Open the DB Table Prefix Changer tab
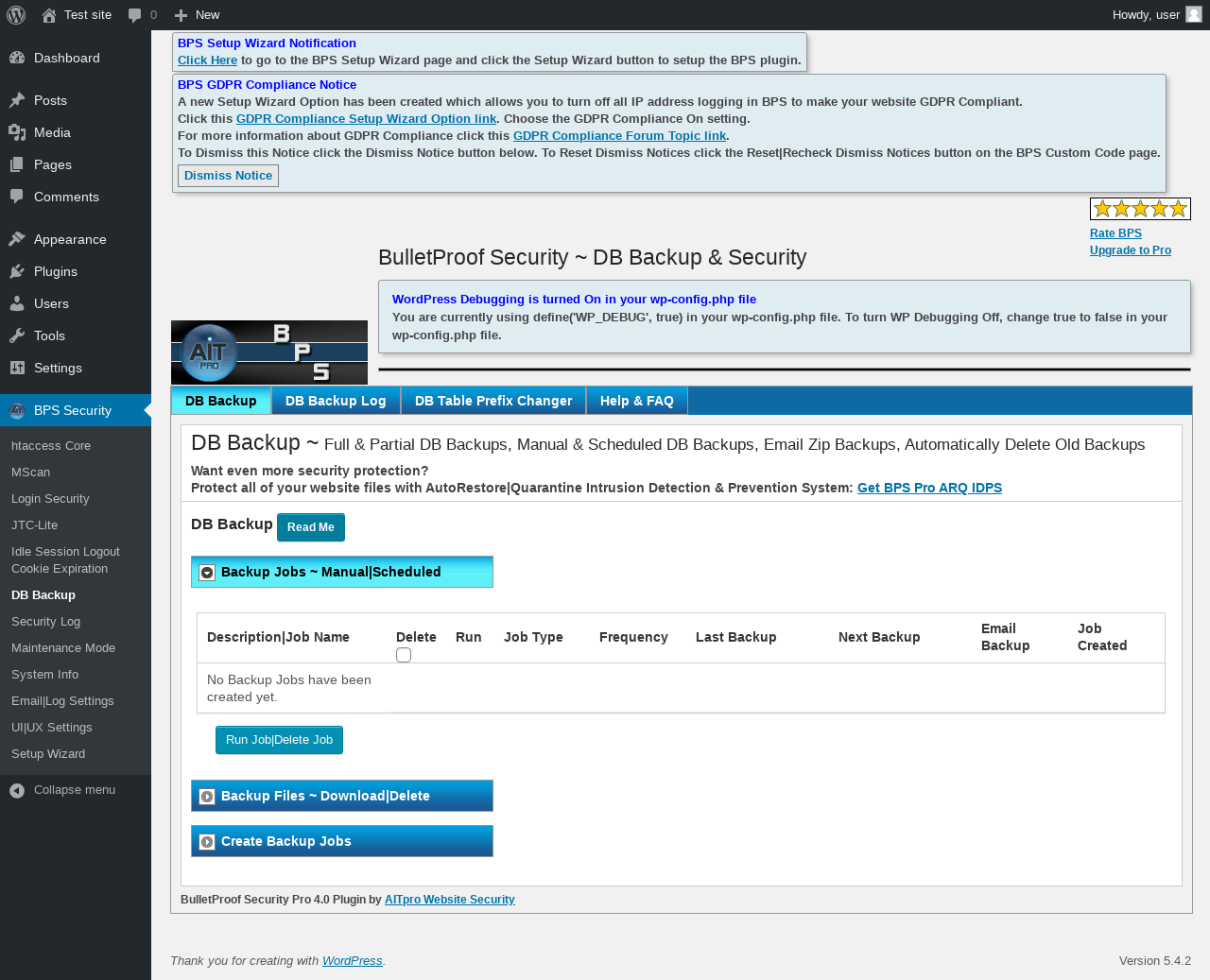This screenshot has width=1210, height=980. pyautogui.click(x=493, y=401)
